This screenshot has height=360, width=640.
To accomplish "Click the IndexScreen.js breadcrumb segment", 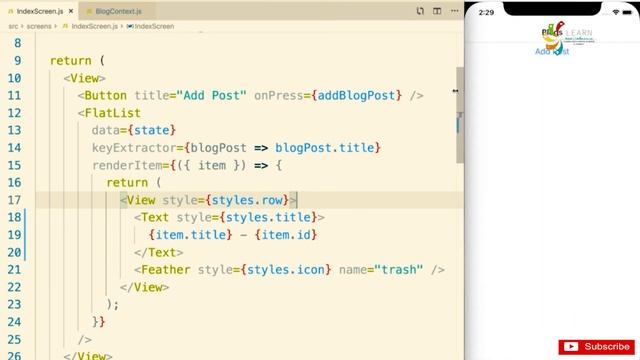I will click(x=94, y=26).
